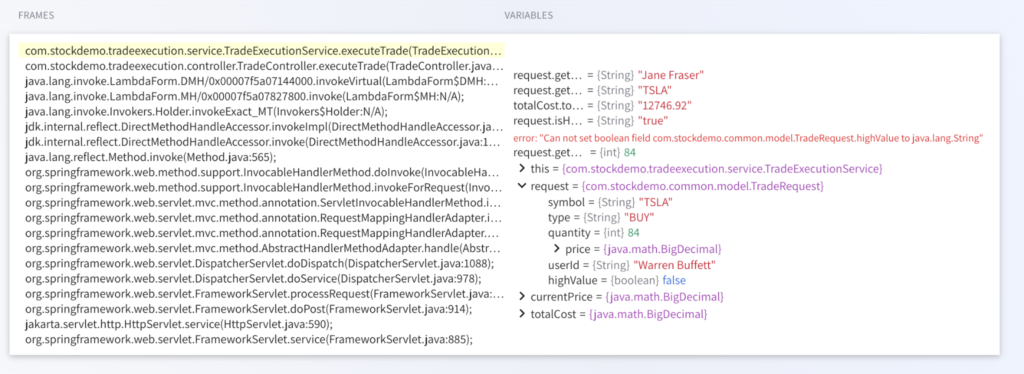This screenshot has width=1024, height=374.
Task: Select the FrameworkServlet.processRequest frame
Action: (x=263, y=294)
